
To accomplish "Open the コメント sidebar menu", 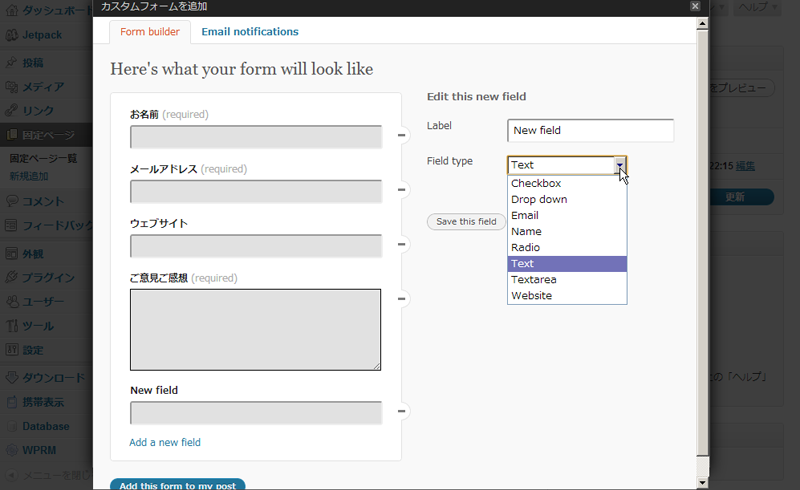I will click(x=43, y=201).
